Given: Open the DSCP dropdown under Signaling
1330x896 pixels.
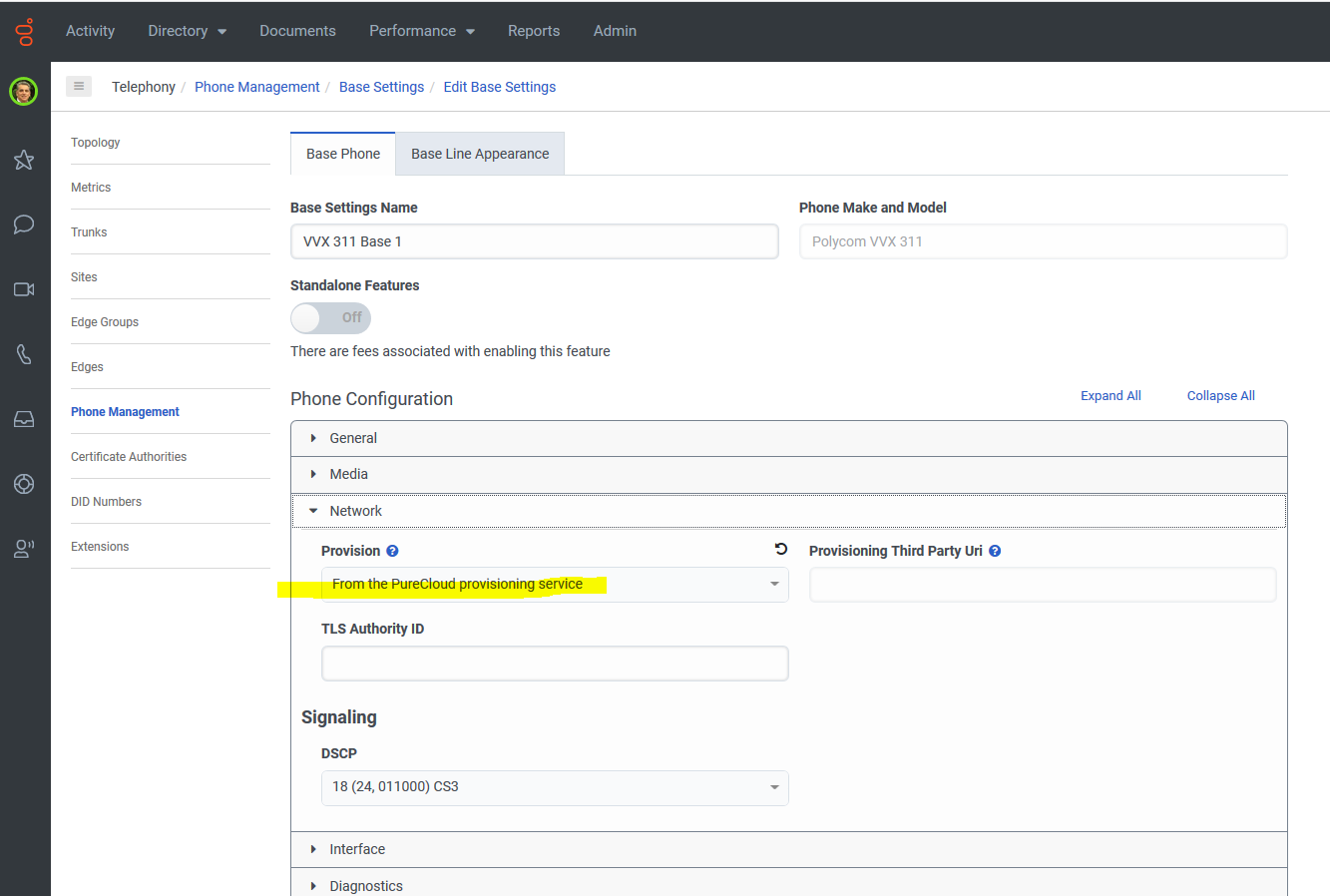Looking at the screenshot, I should (555, 787).
